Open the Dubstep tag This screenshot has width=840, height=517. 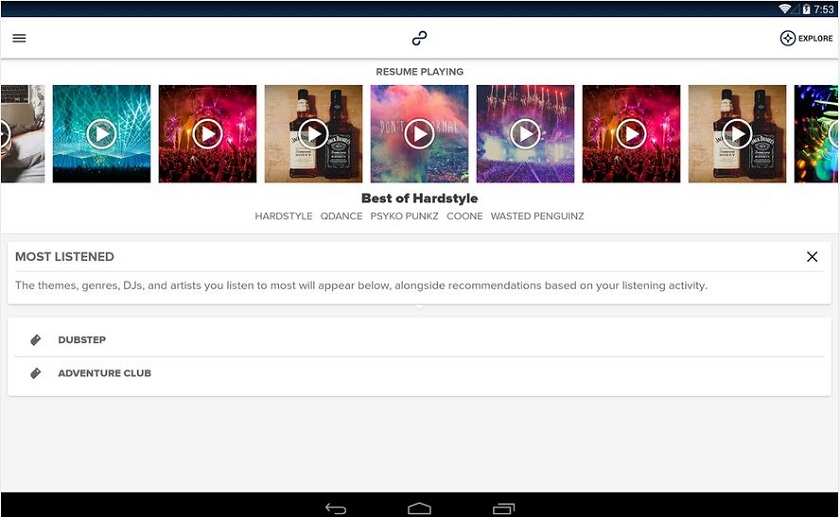[419, 340]
